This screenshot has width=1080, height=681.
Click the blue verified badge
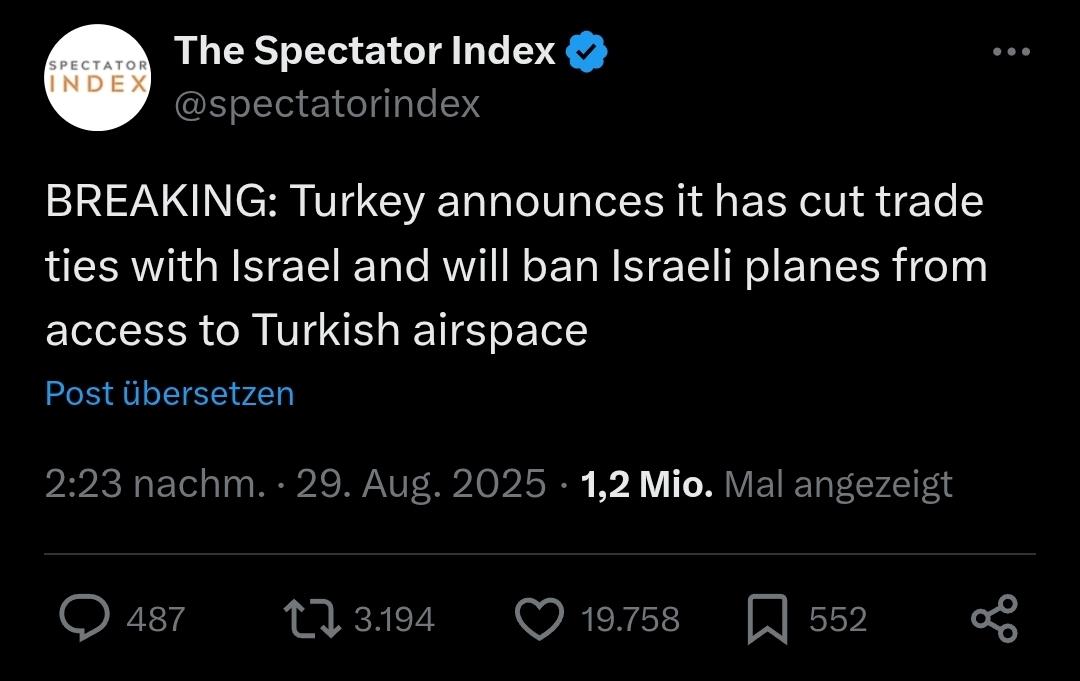coord(588,52)
